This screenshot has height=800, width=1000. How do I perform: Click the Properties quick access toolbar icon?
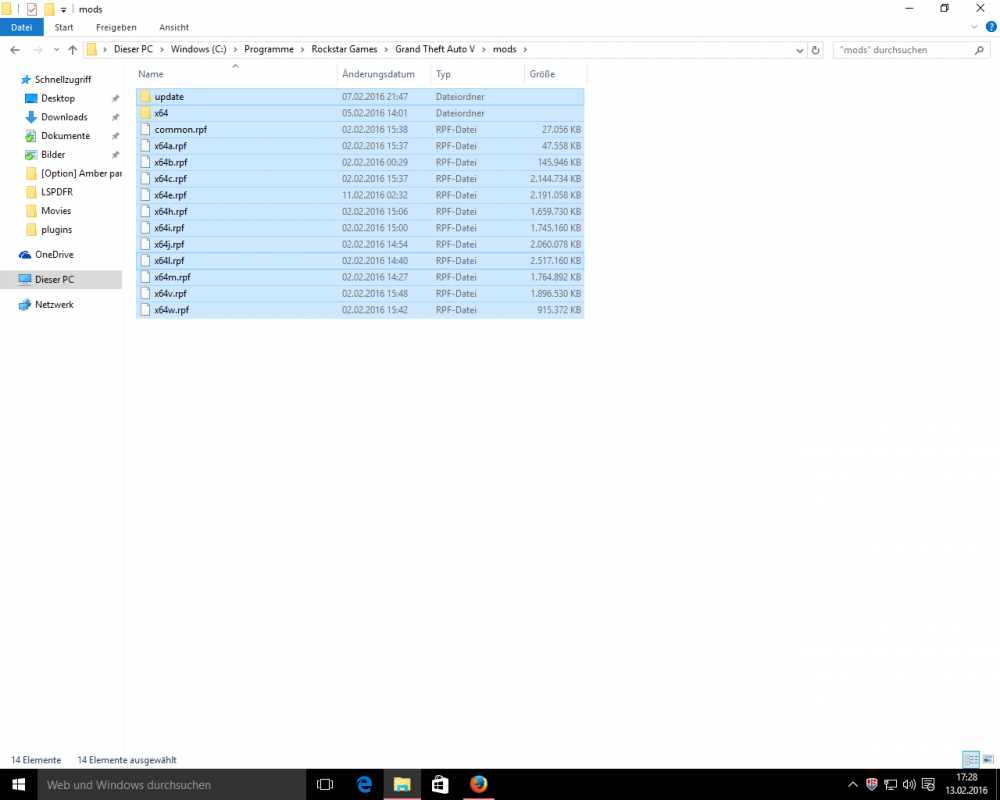pyautogui.click(x=32, y=9)
